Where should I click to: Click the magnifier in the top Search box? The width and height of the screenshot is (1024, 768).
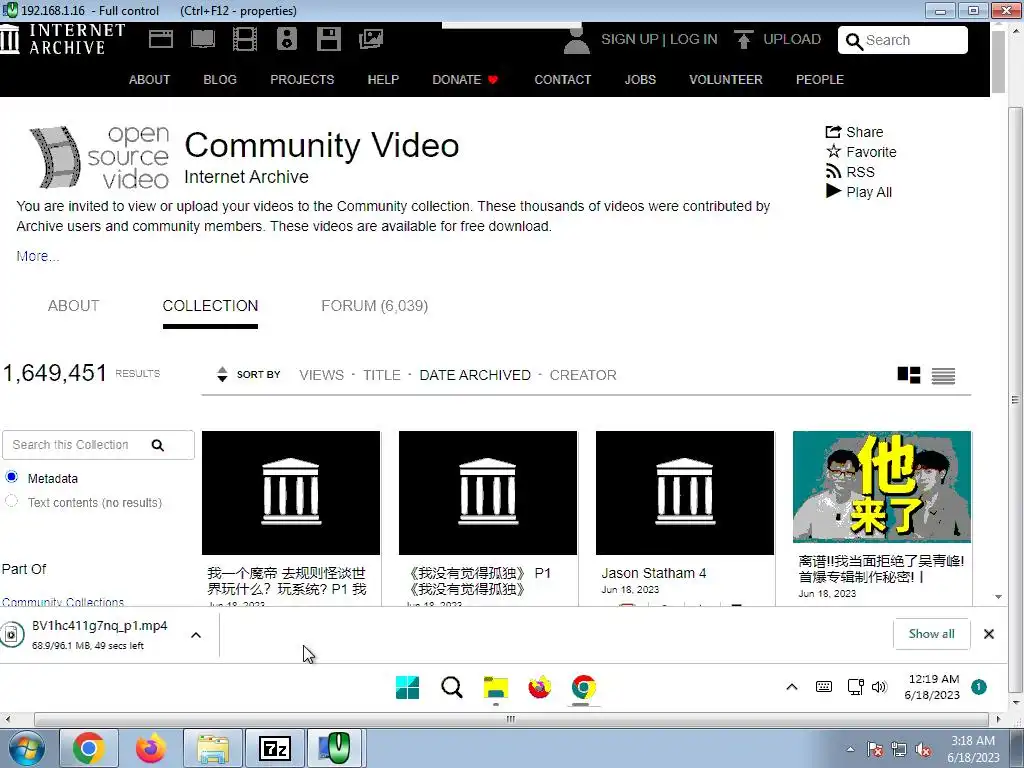(x=854, y=41)
